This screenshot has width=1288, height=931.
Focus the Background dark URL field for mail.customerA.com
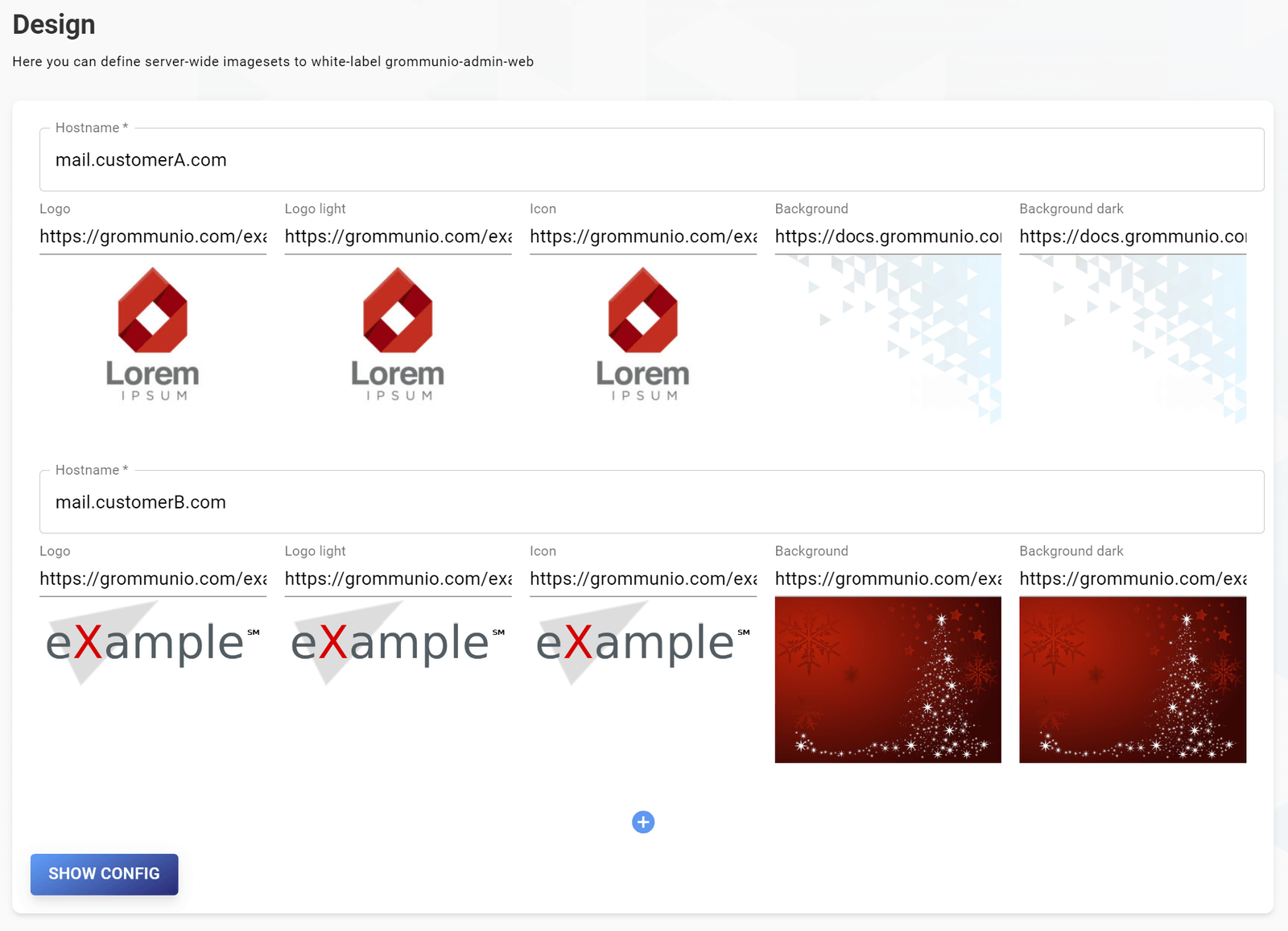[x=1133, y=237]
